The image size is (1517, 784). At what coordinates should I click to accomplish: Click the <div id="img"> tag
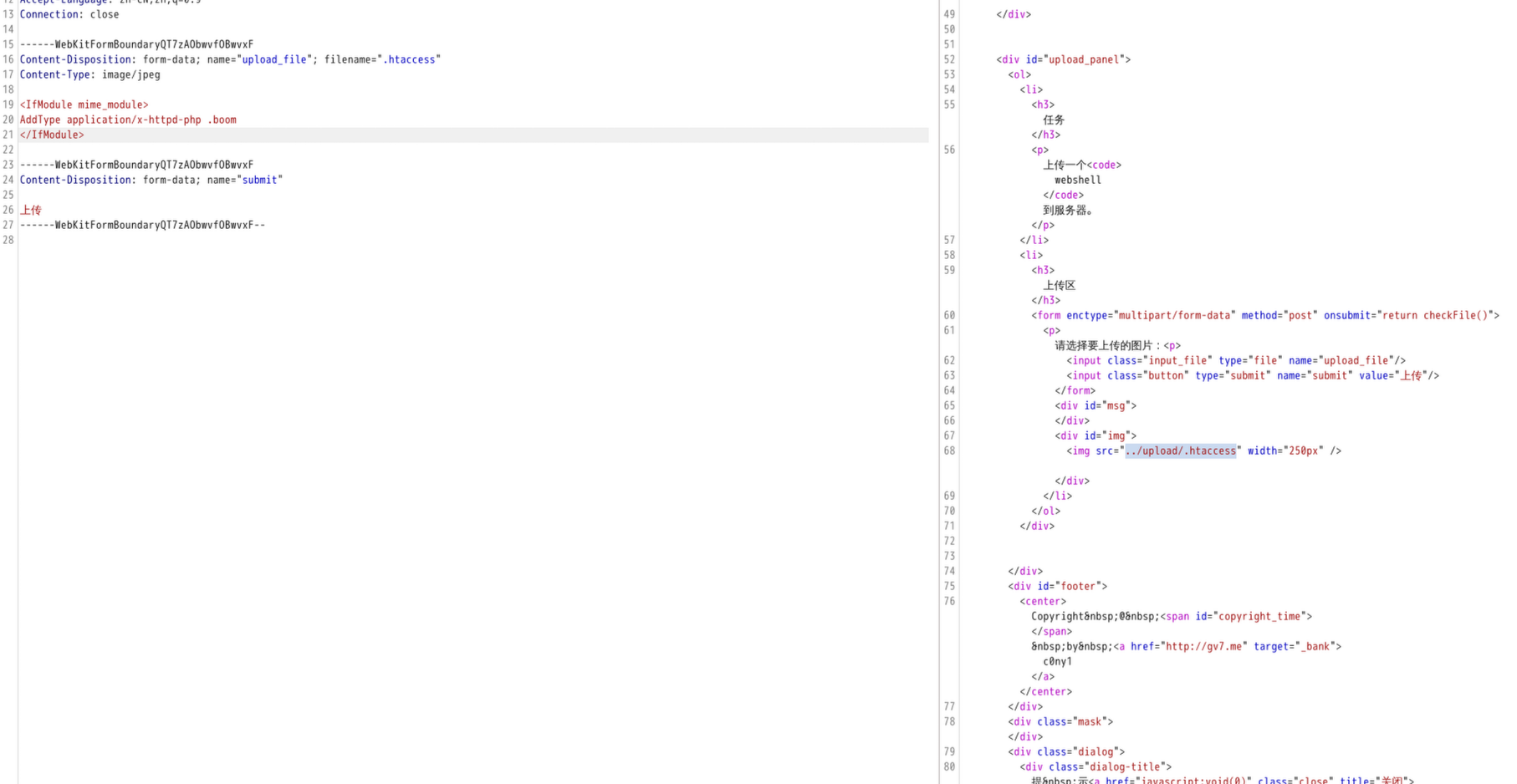click(1096, 435)
